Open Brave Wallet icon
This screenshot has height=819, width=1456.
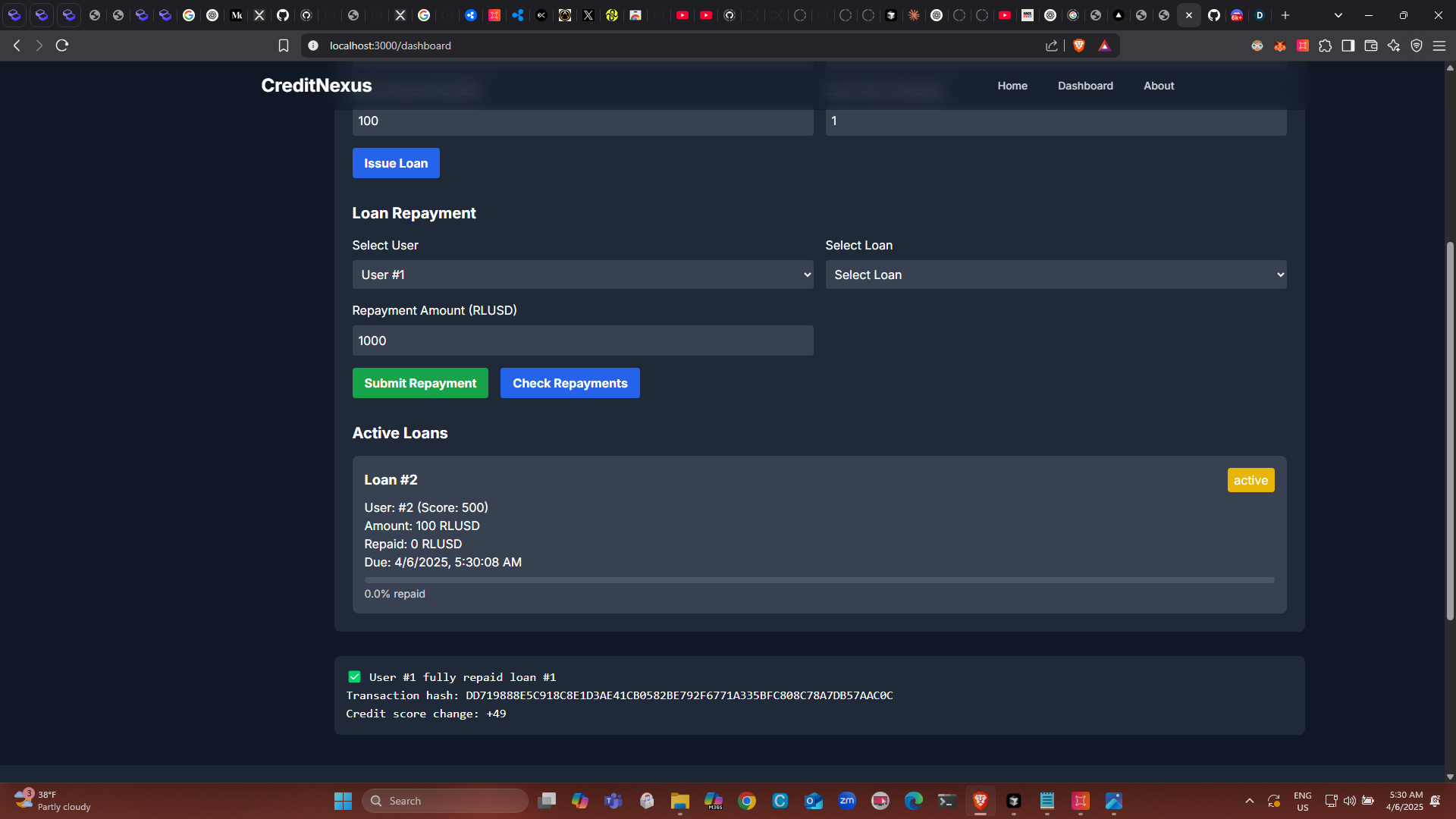(x=1370, y=45)
